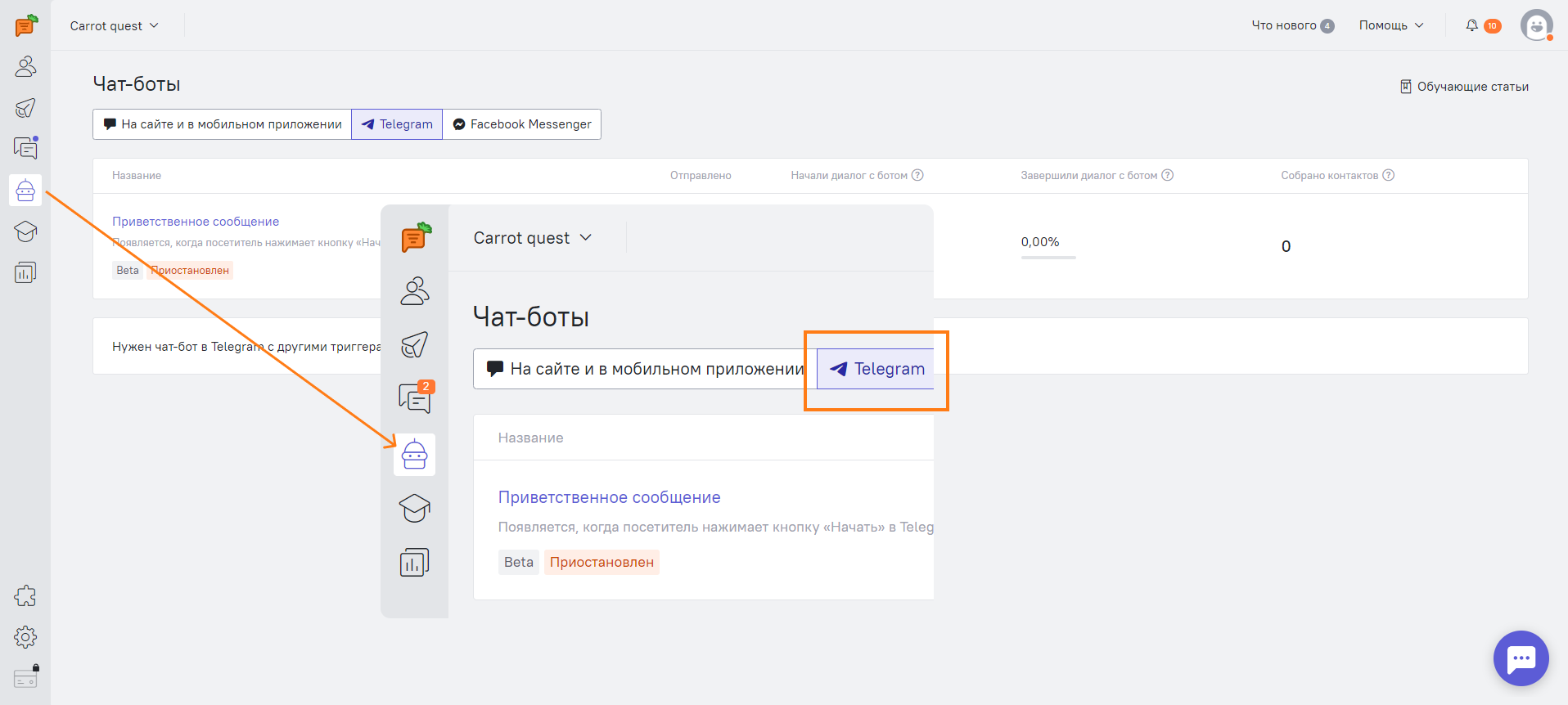Open the triggered messages paper-plane icon in the main left sidebar
Viewport: 1568px width, 705px height.
25,108
